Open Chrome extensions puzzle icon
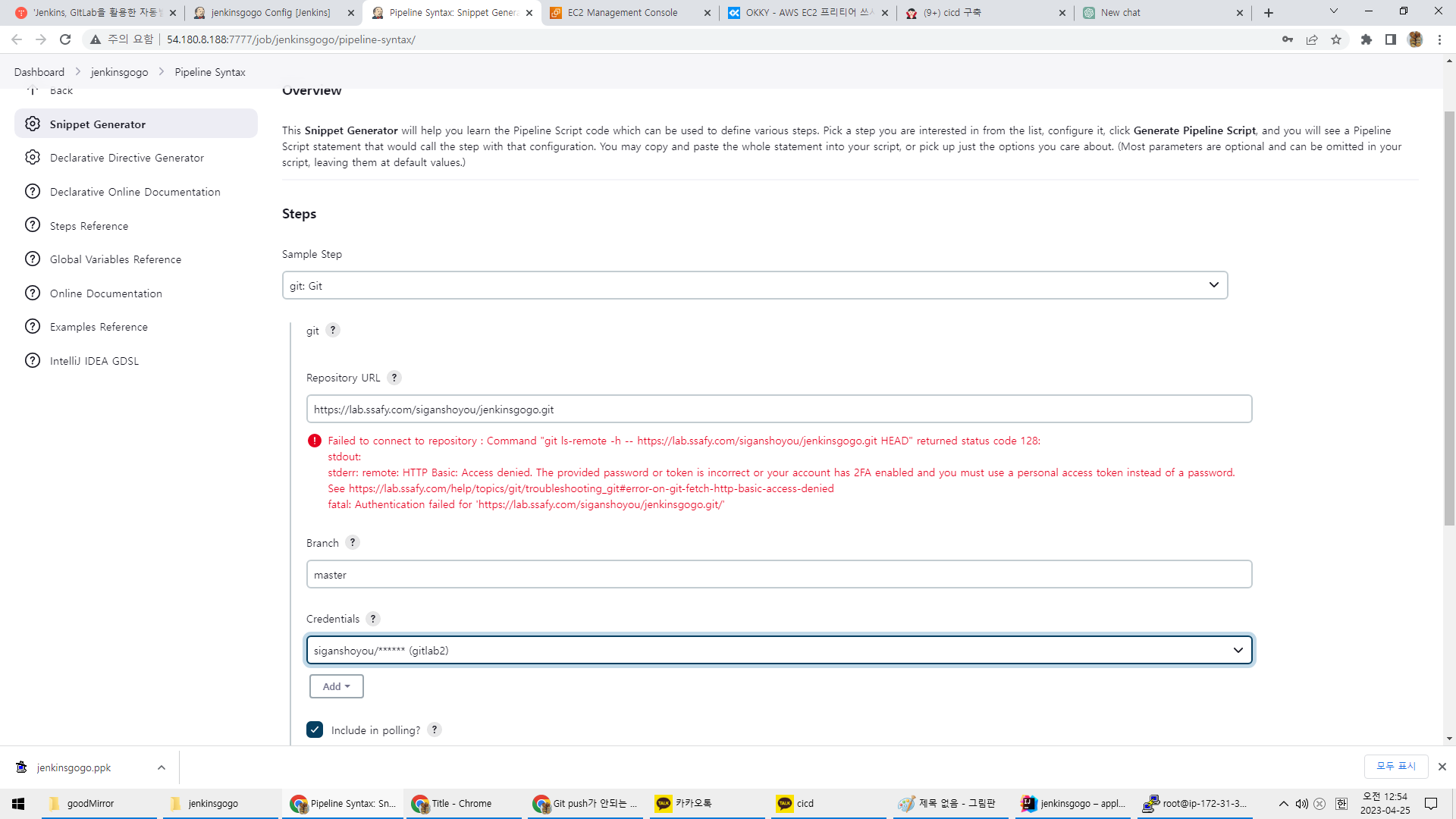 click(x=1366, y=39)
